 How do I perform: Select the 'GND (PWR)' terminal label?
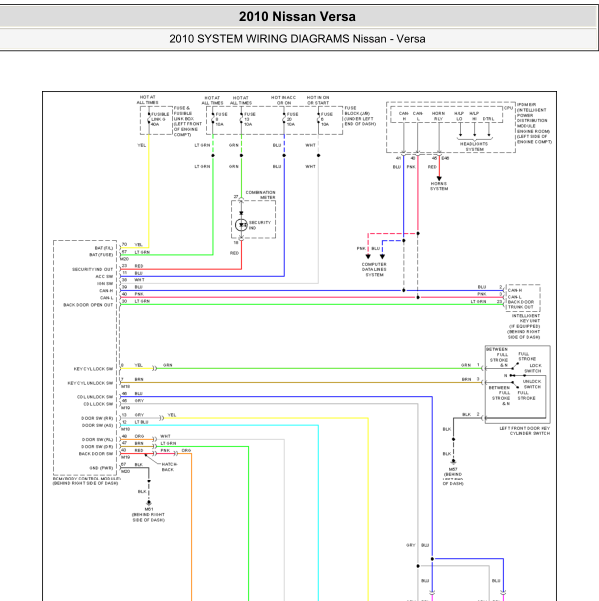point(101,468)
